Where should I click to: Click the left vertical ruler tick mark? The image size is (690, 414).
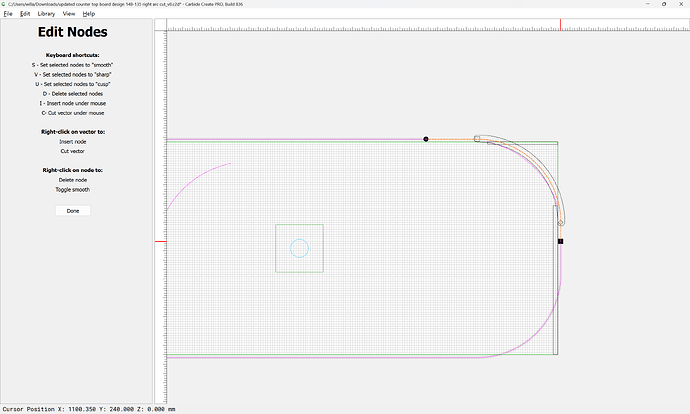tap(159, 241)
